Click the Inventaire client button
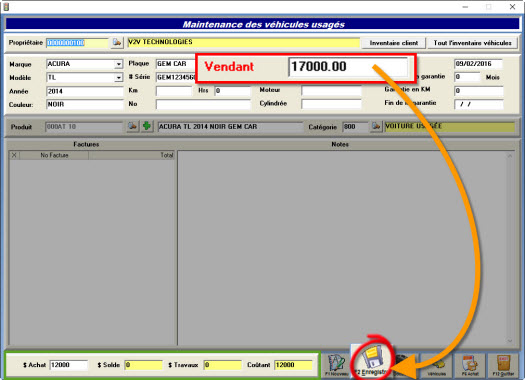The image size is (525, 380). [x=394, y=43]
